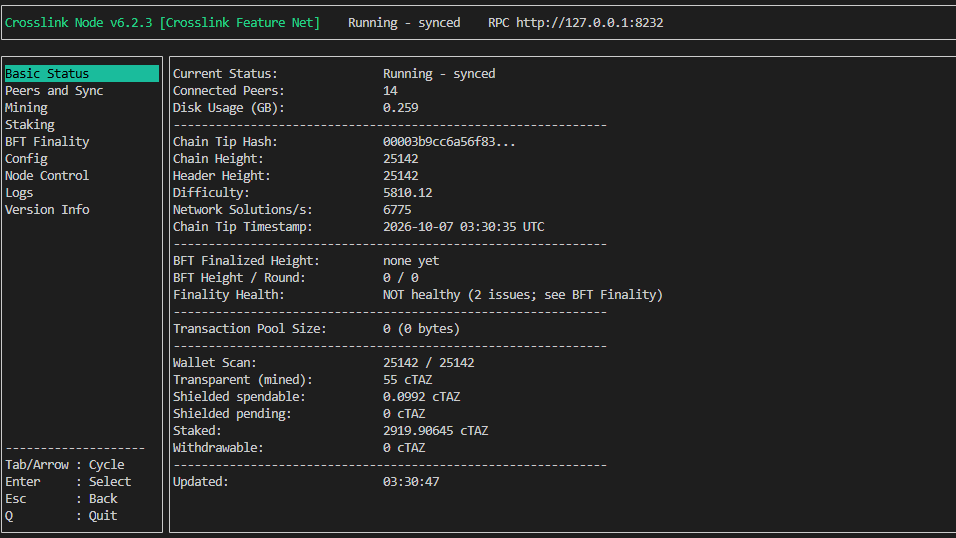Click the Staked value '2919.90645 cTAZ'

pos(435,431)
